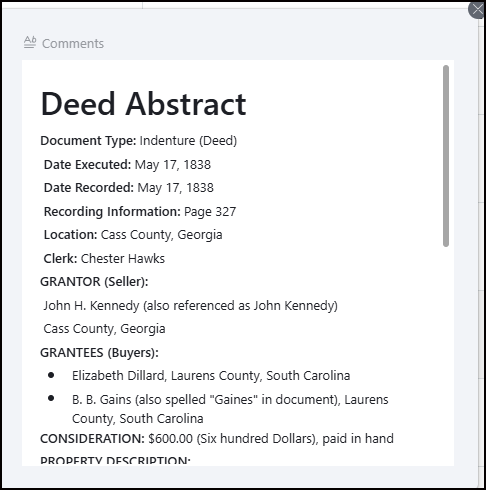Click the Comments field type icon
Screen dimensions: 486x490
(x=30, y=43)
